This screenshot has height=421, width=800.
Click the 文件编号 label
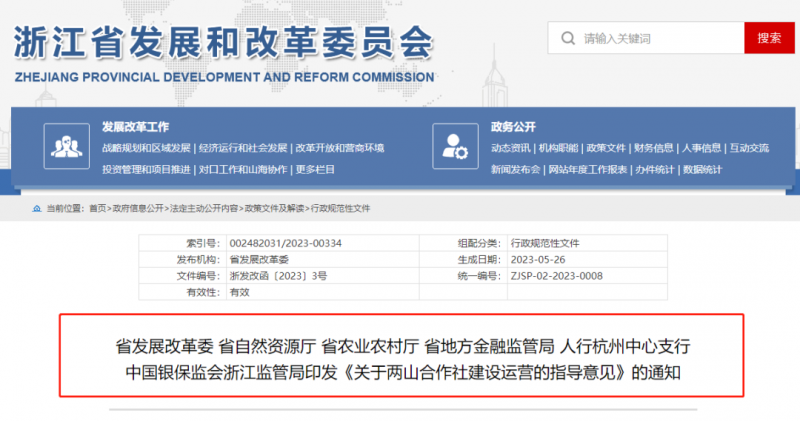pos(198,276)
